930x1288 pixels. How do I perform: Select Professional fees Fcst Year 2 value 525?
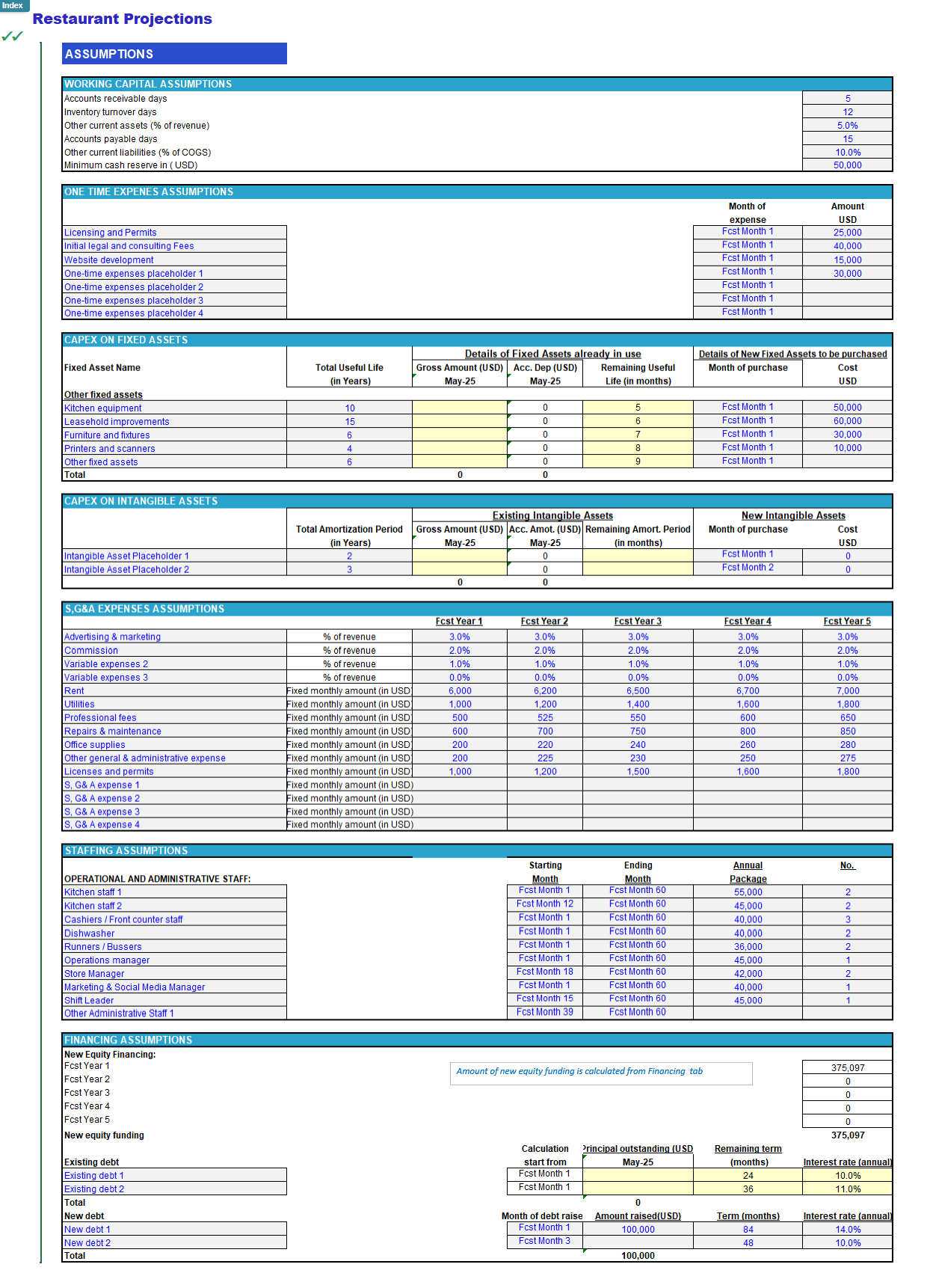point(545,718)
